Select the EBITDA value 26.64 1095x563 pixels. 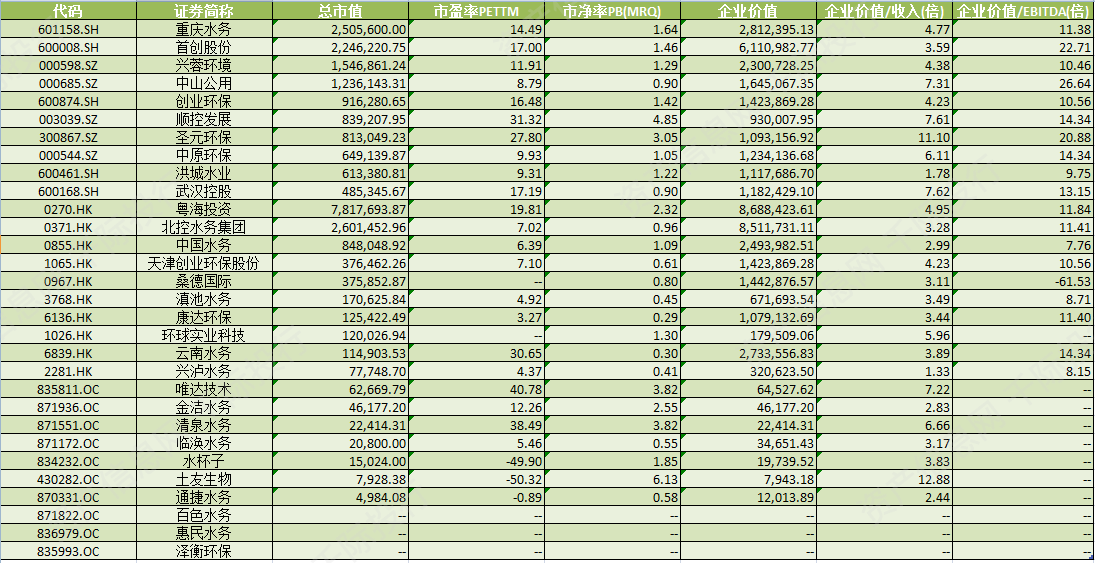point(1024,83)
